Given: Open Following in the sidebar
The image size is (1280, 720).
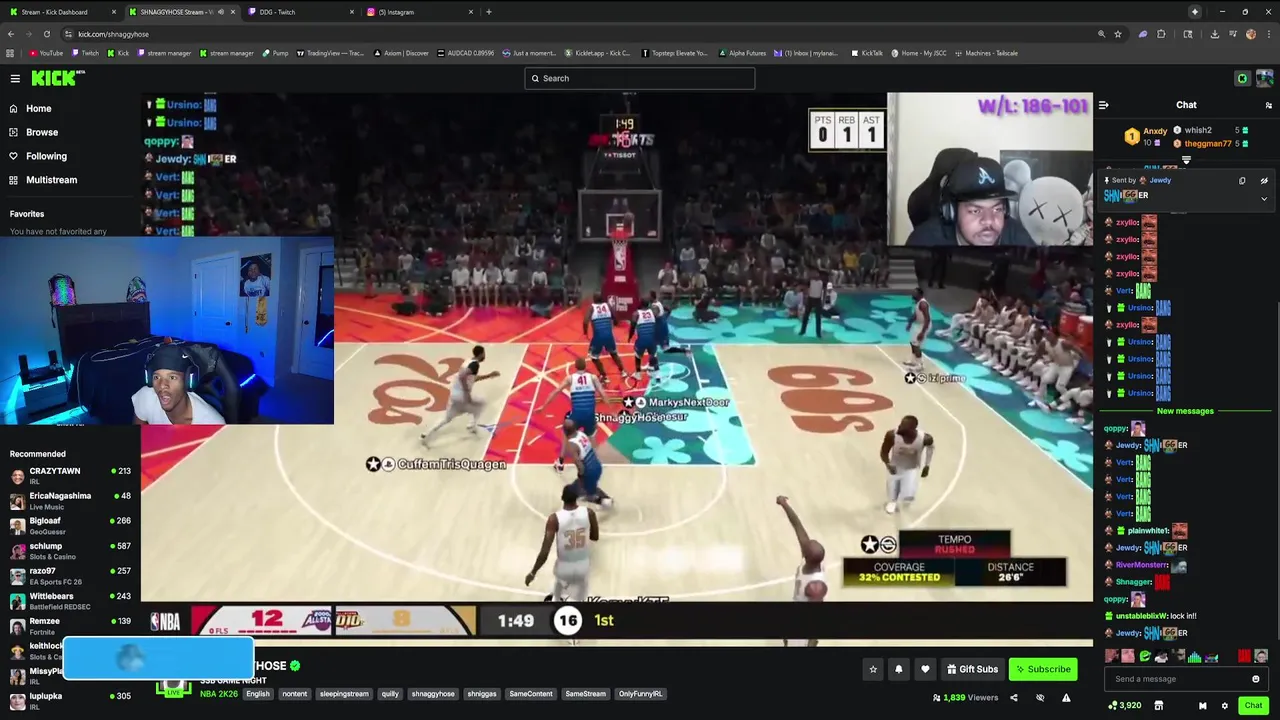Looking at the screenshot, I should click(x=46, y=156).
